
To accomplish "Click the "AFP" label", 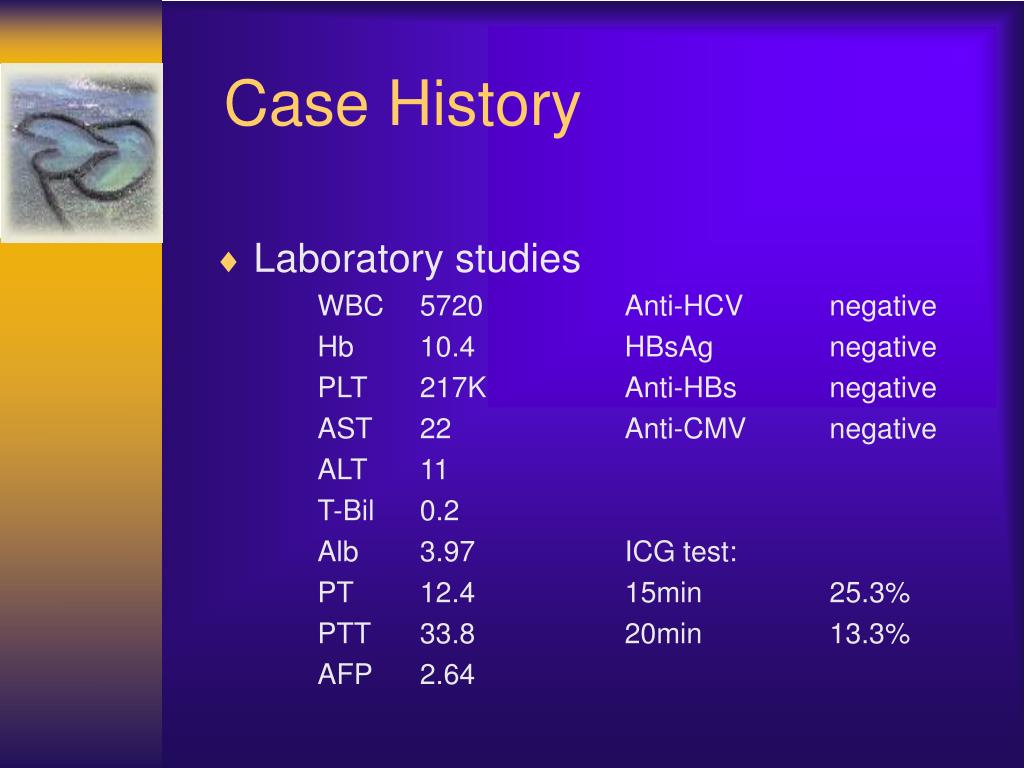I will coord(345,674).
